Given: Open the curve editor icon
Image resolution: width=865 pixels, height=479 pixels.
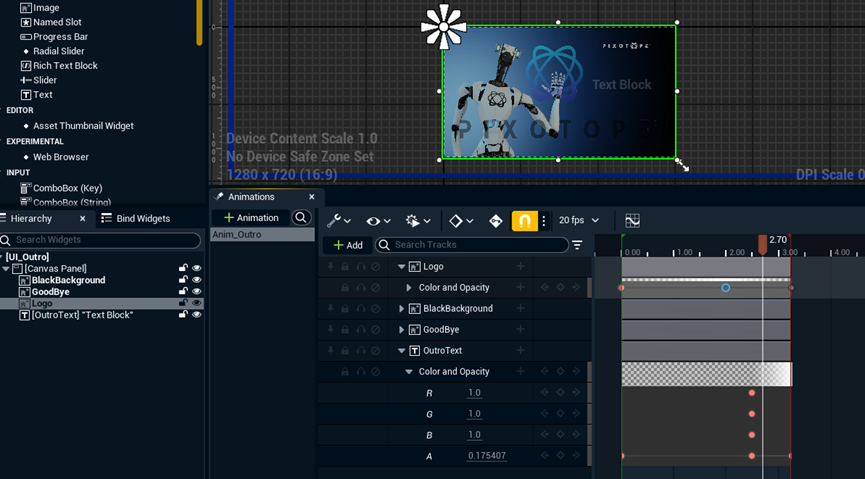Looking at the screenshot, I should click(632, 220).
